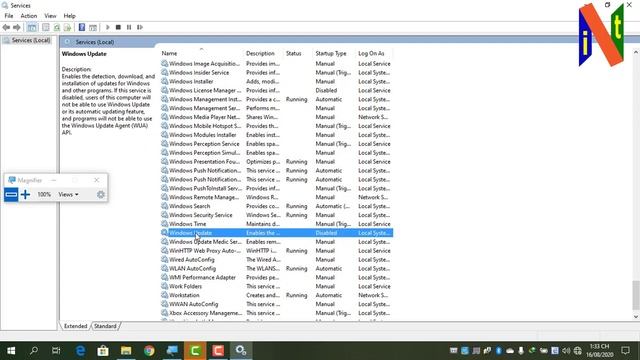
Task: Open the Help menu
Action: [69, 16]
